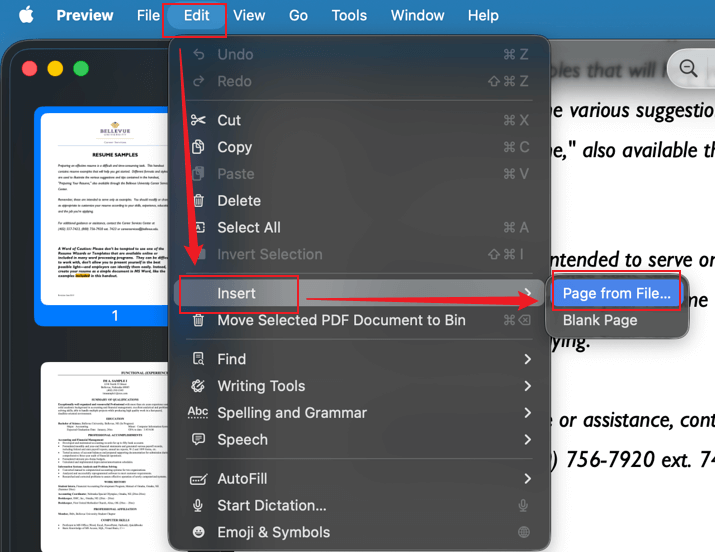Click the scissors Cut icon
This screenshot has width=715, height=552.
click(x=198, y=120)
